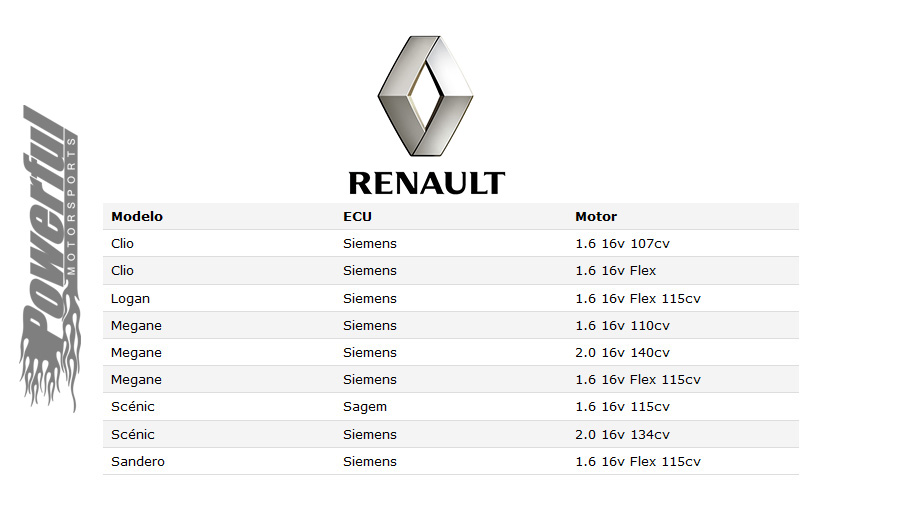
Task: Click the Renault diamond logo
Action: tap(425, 96)
